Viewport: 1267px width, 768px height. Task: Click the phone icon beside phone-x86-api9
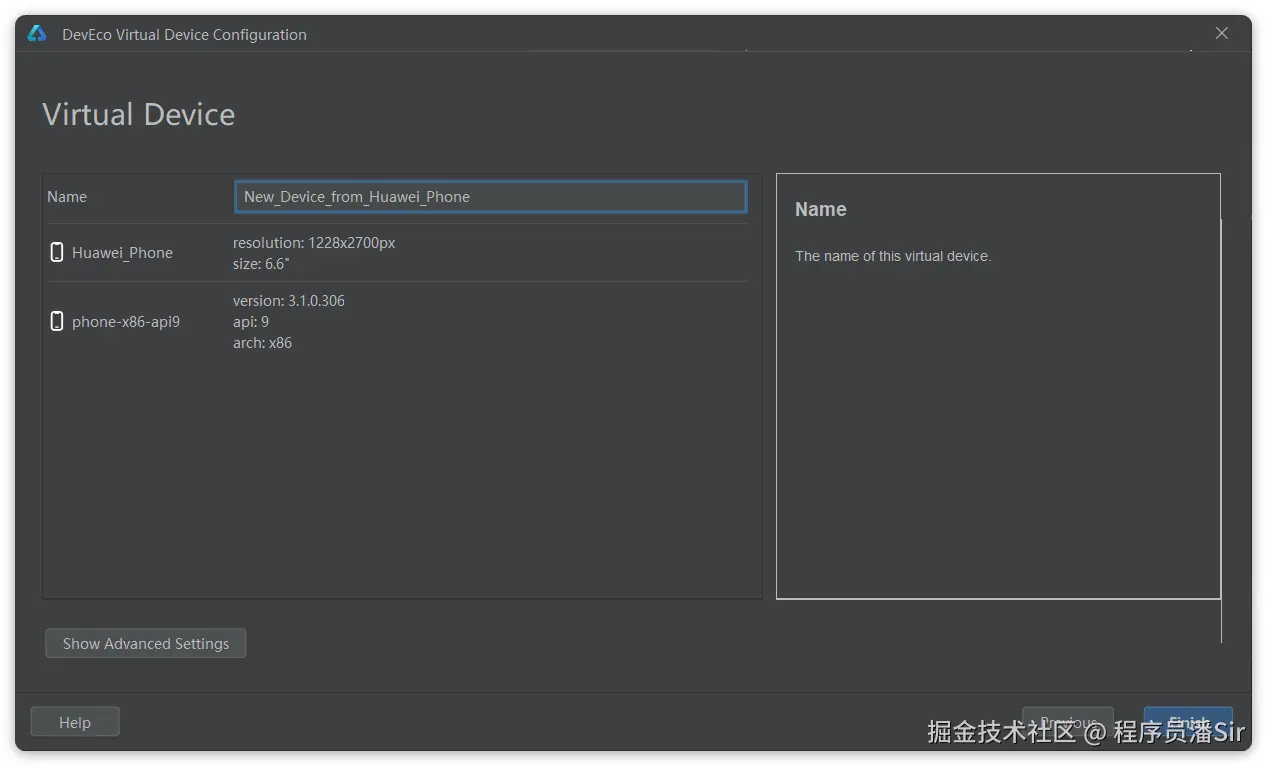57,321
